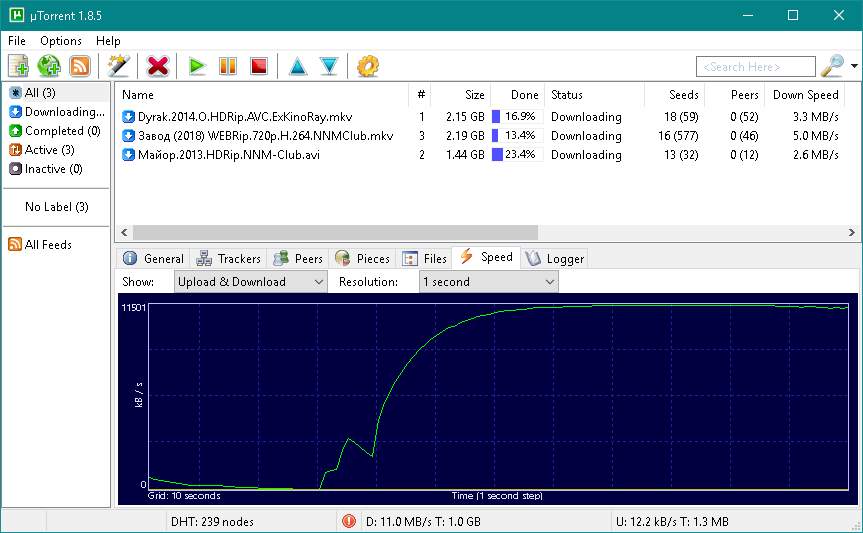The width and height of the screenshot is (863, 533).
Task: Move torrent up the queue arrow
Action: [298, 66]
